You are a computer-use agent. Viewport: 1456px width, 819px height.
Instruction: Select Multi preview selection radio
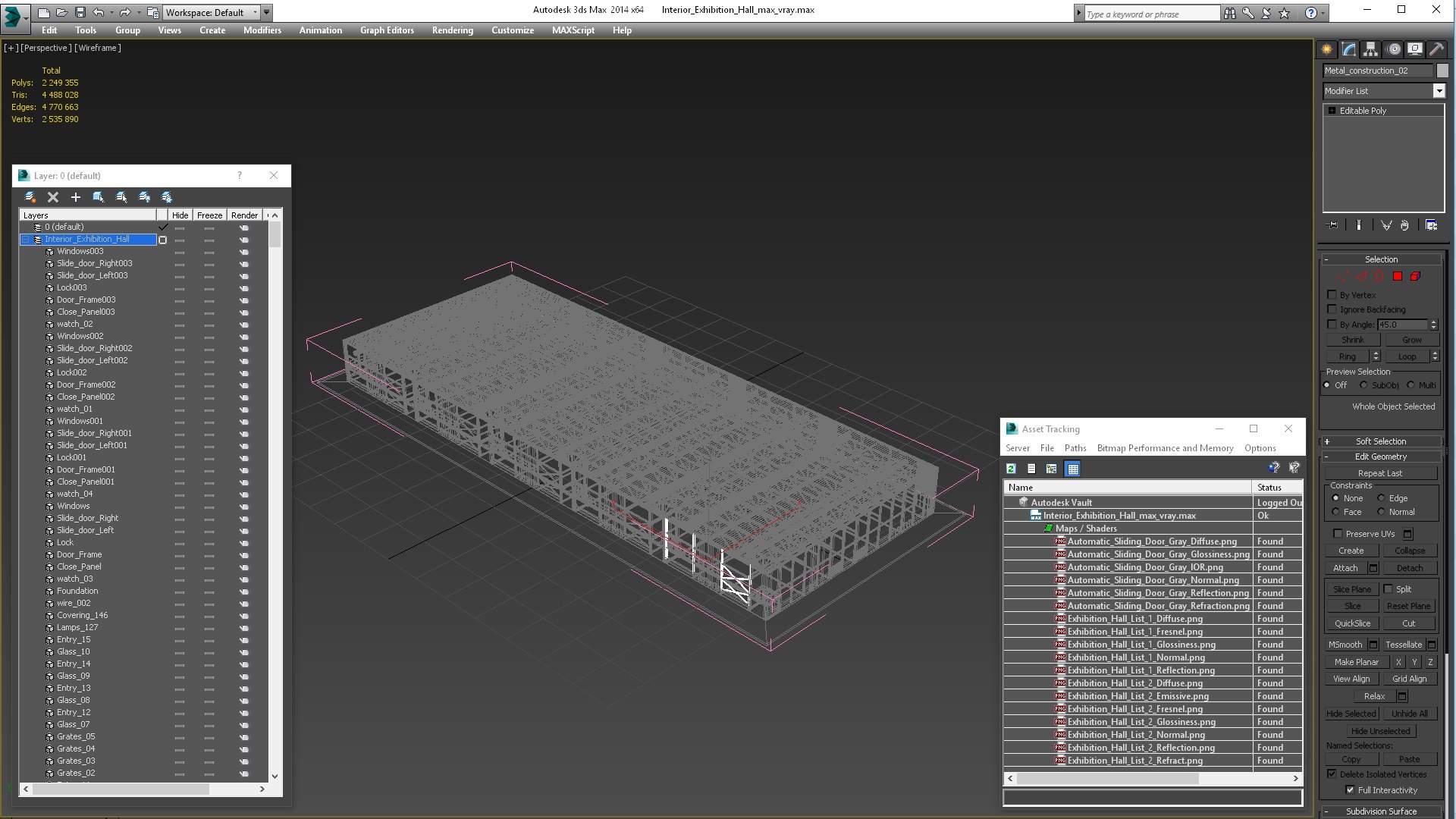pos(1411,385)
